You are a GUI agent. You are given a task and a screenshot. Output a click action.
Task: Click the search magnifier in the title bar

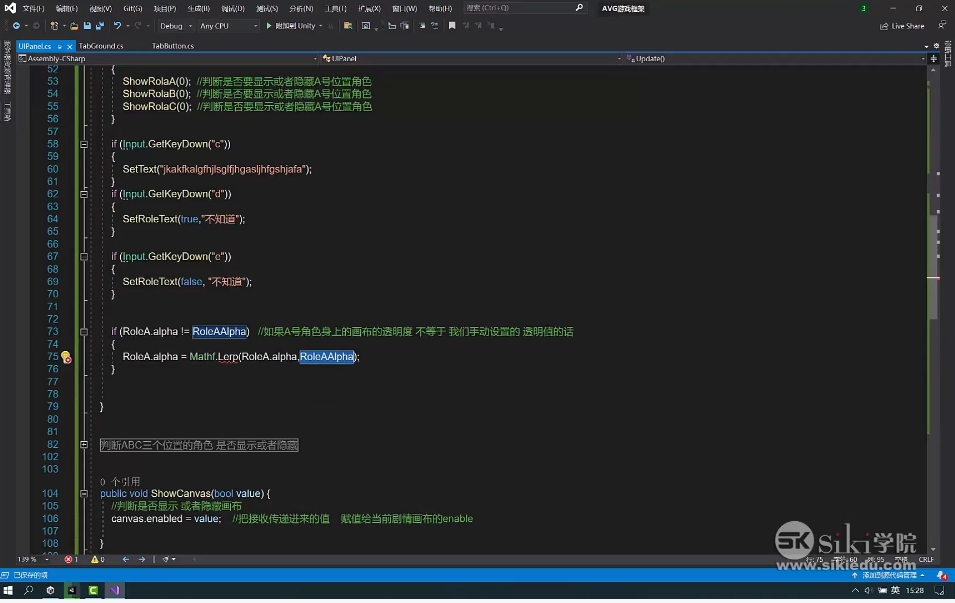point(579,8)
